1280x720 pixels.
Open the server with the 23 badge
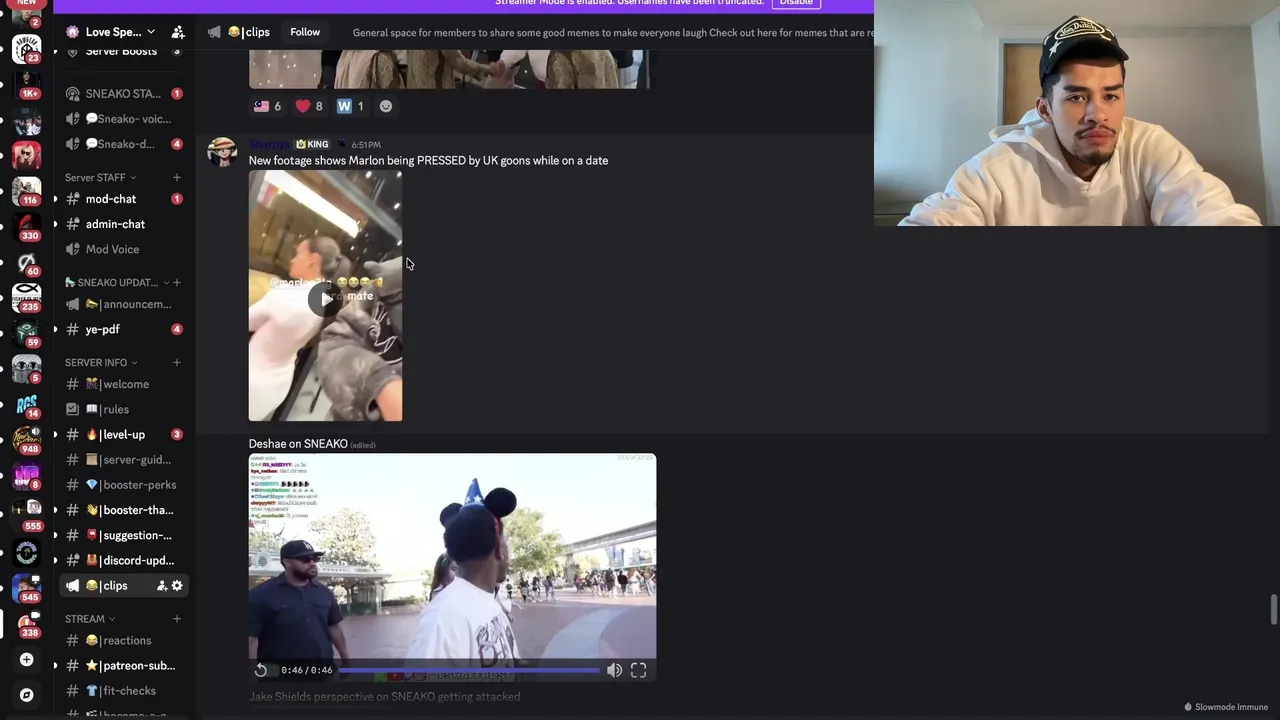tap(27, 47)
